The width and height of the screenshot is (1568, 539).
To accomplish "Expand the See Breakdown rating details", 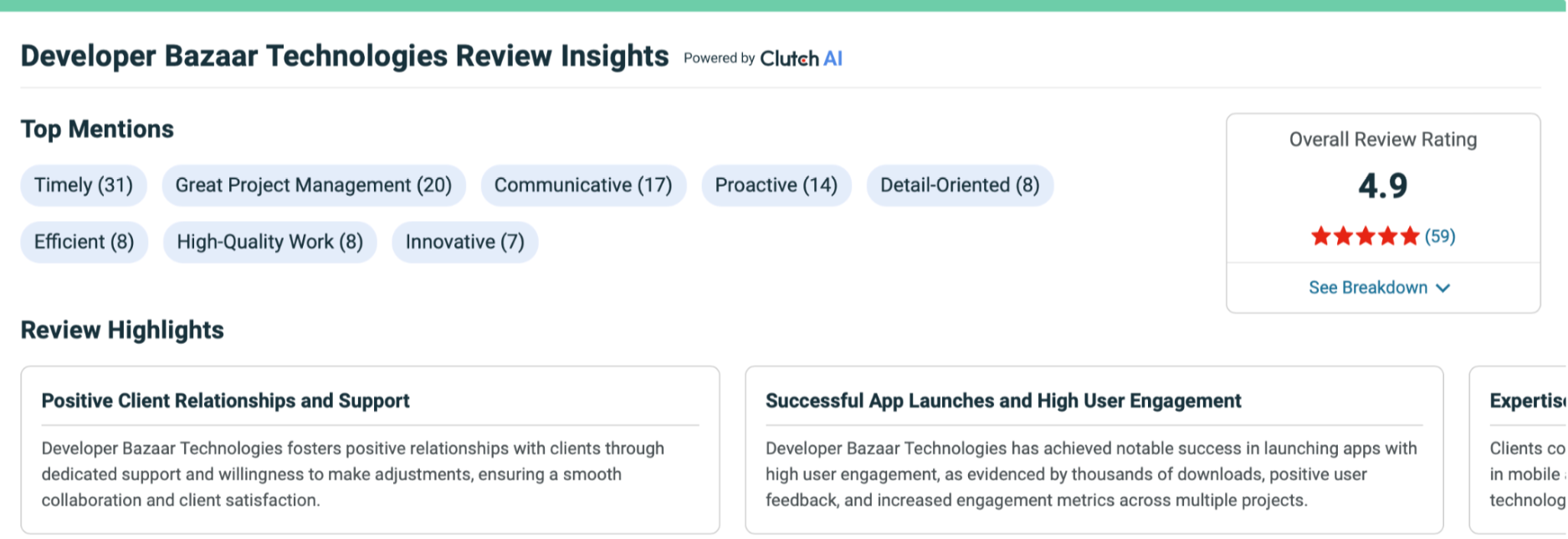I will 1368,288.
